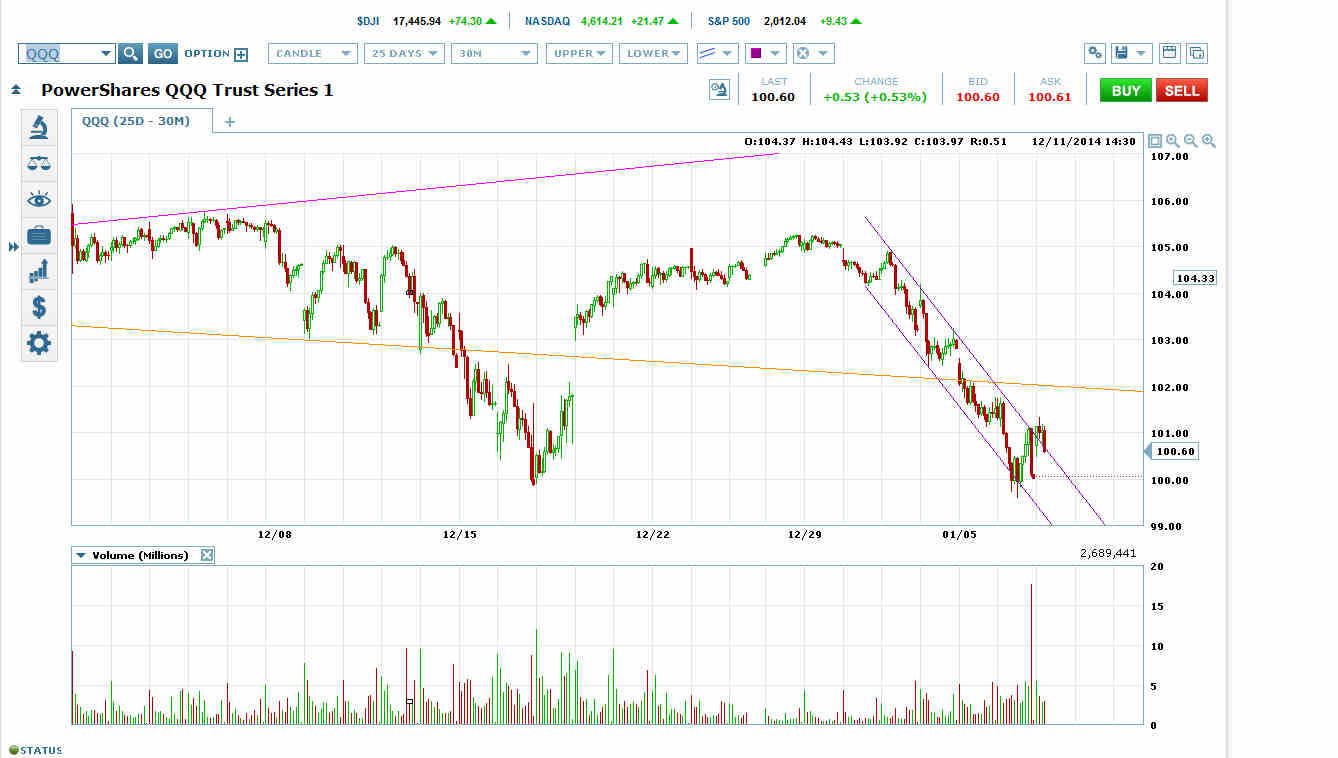Screen dimensions: 1338x758
Task: Click the green BUY button
Action: [1126, 90]
